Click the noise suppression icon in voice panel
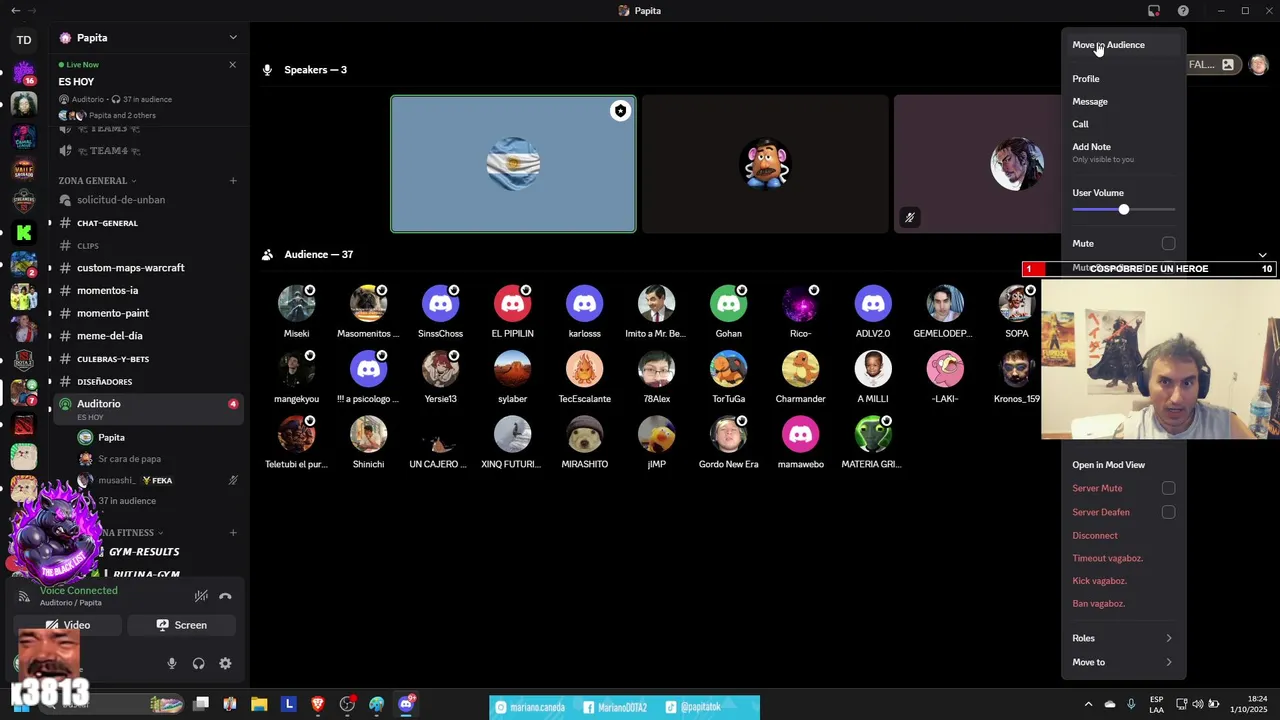 (x=201, y=596)
